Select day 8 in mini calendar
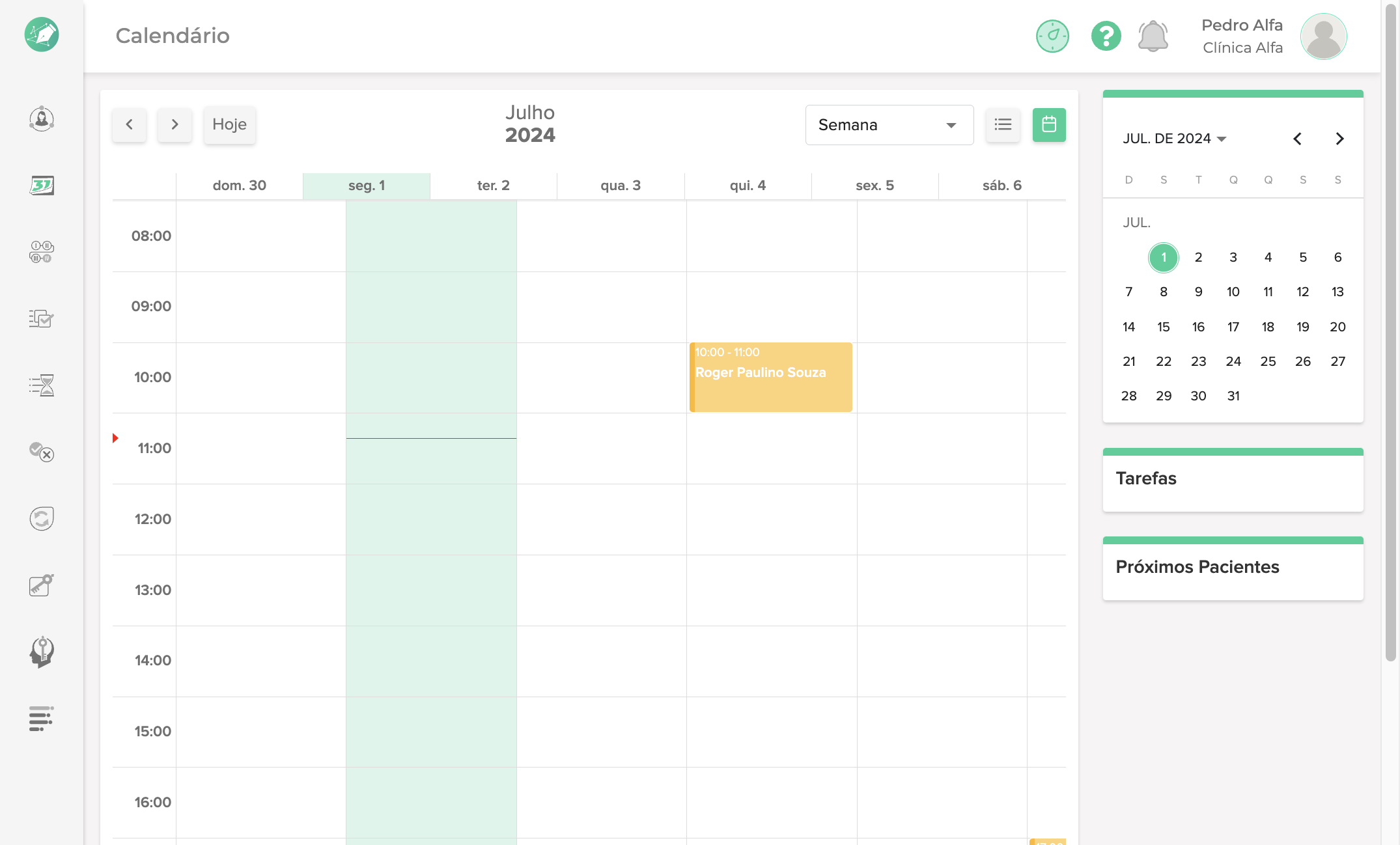 coord(1163,292)
